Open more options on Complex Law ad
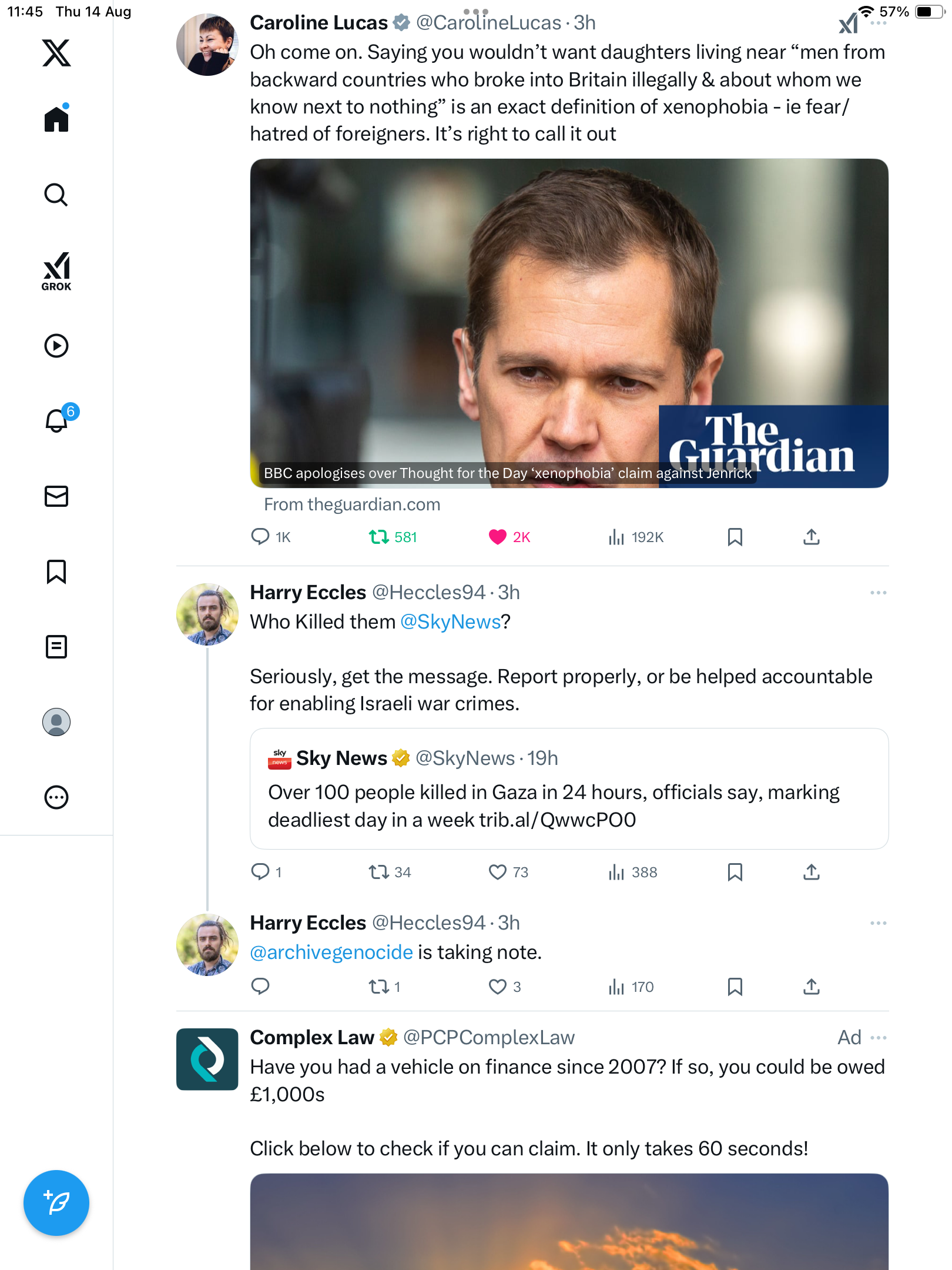This screenshot has height=1270, width=952. 878,1038
